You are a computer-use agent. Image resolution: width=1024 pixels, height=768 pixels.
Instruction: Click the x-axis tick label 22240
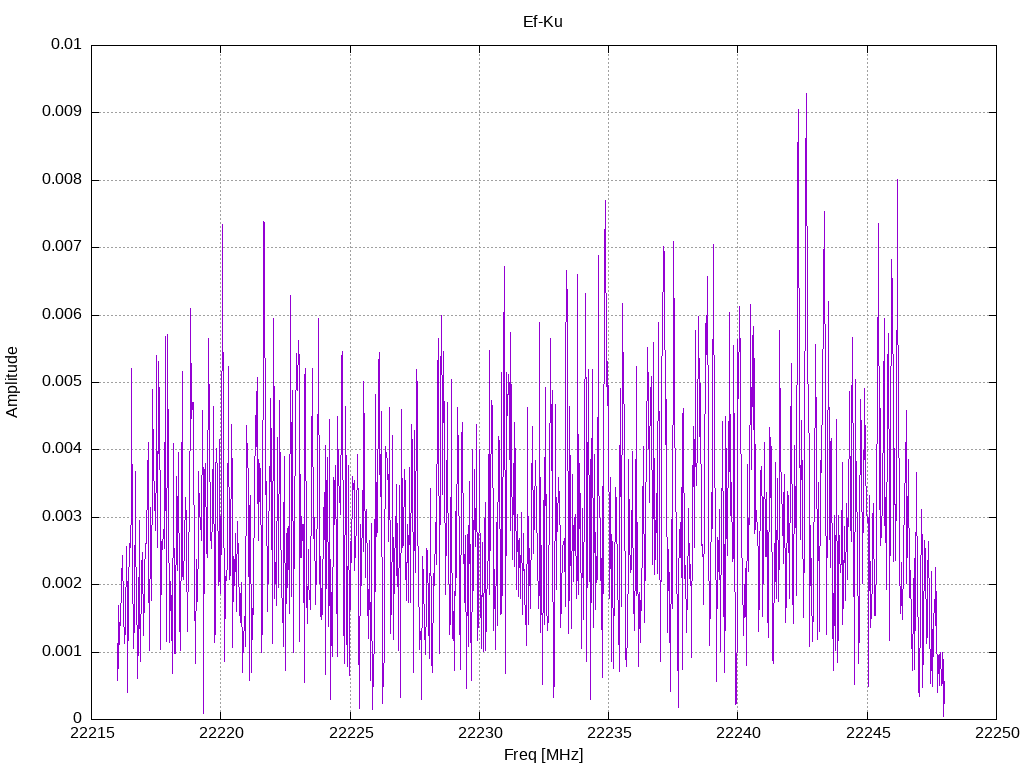(x=738, y=733)
